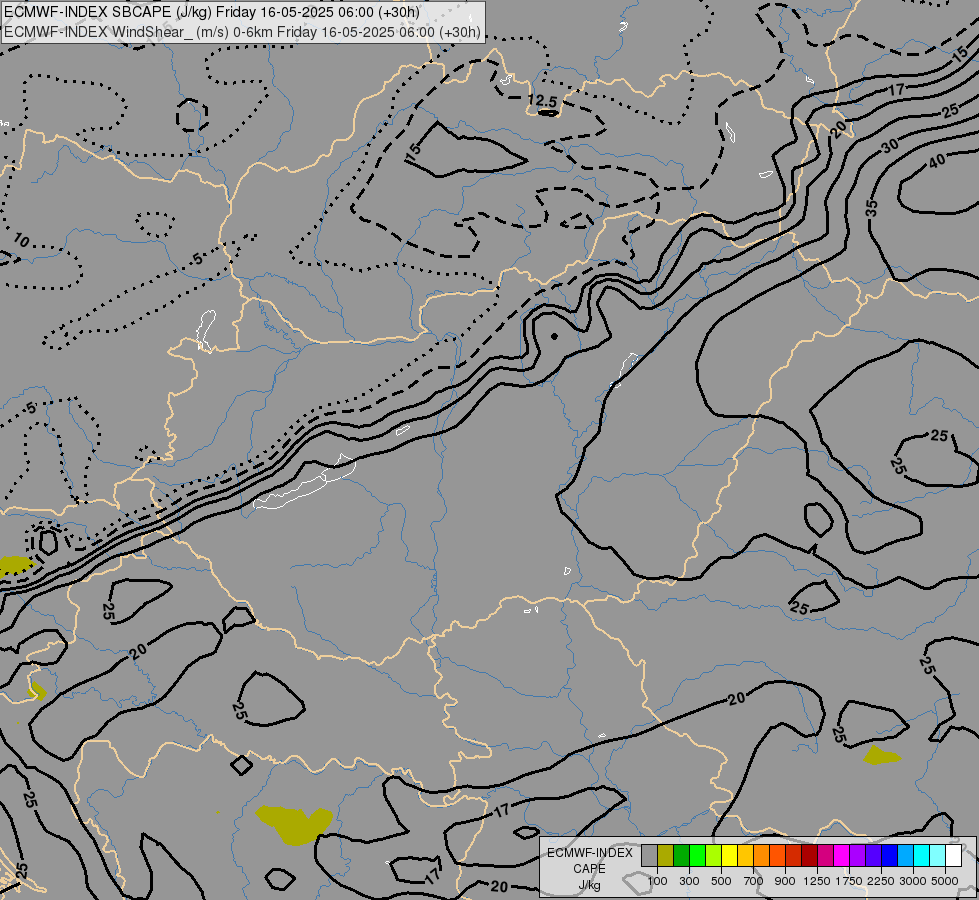Select the white swatch ending the legend

point(953,856)
